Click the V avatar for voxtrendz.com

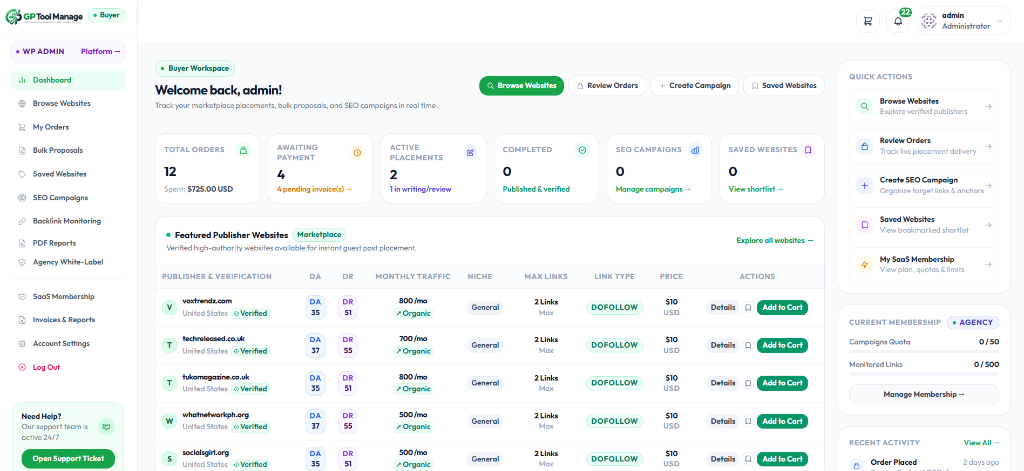click(170, 308)
